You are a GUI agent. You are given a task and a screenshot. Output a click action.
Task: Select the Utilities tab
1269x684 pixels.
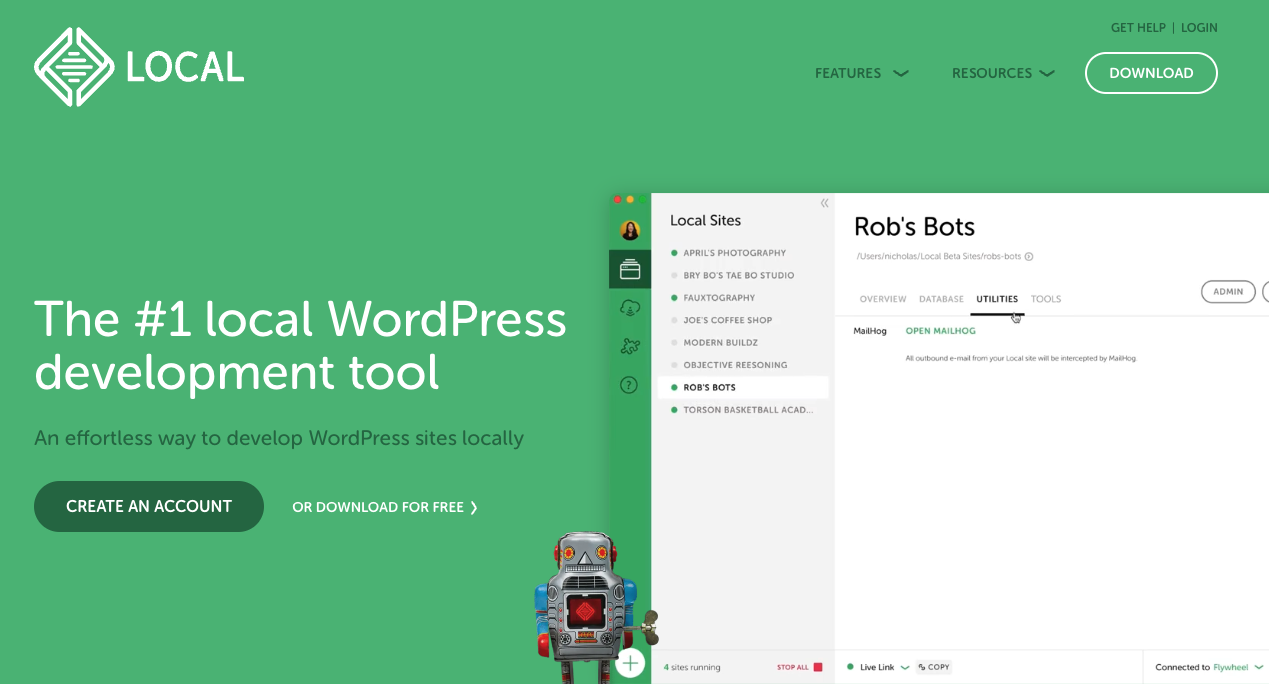tap(997, 299)
